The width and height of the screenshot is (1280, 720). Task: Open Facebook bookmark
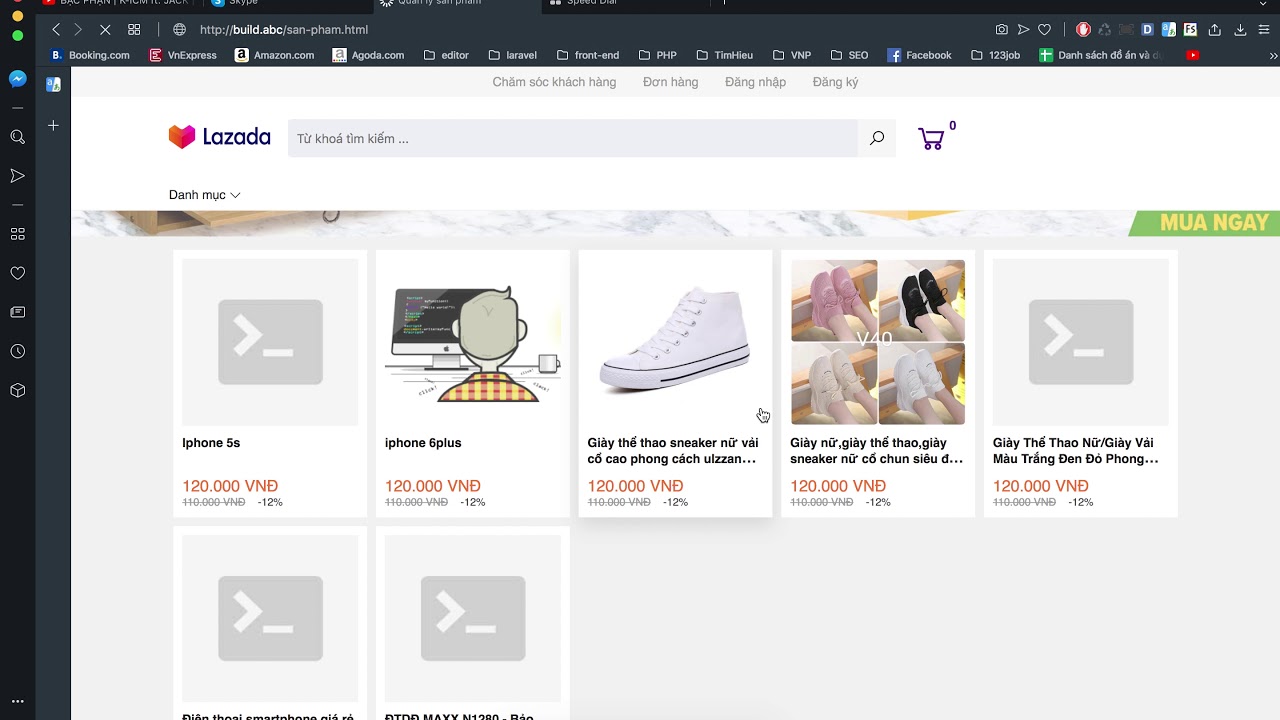(x=919, y=55)
